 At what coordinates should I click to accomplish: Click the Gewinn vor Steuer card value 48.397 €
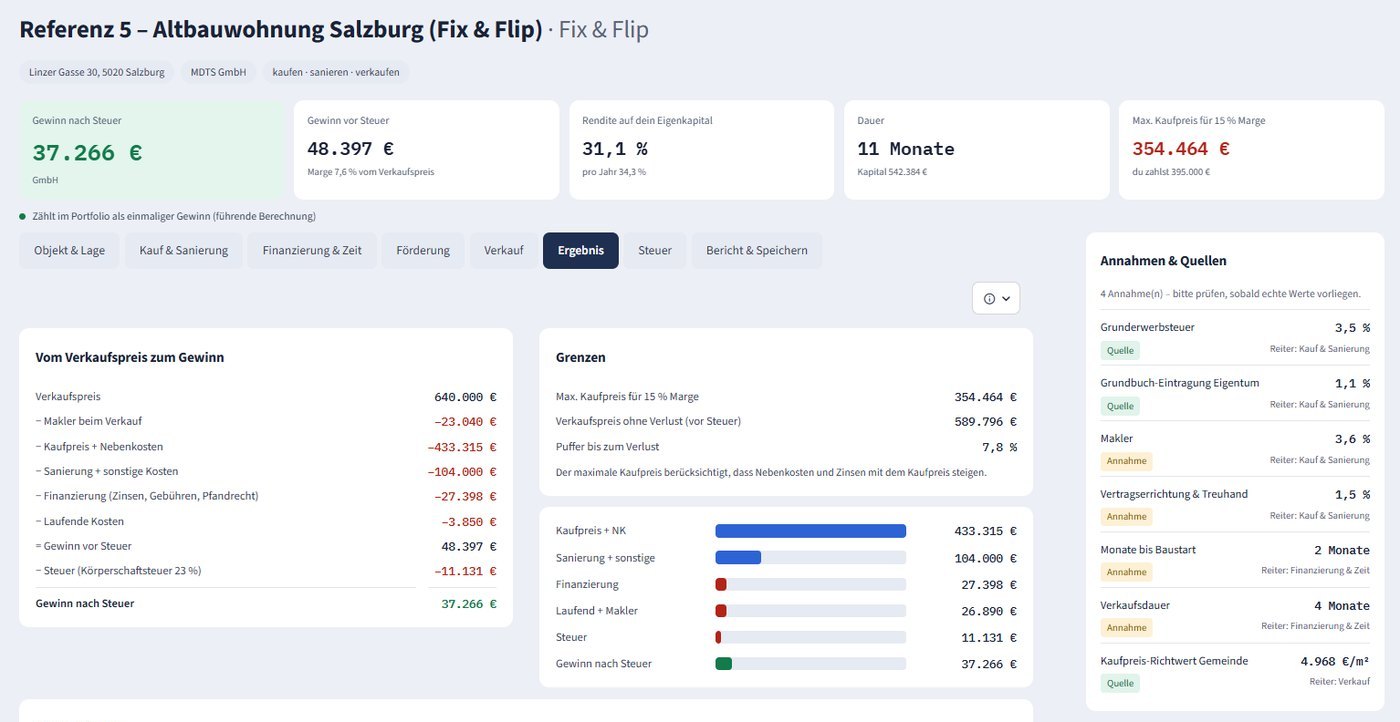[350, 149]
